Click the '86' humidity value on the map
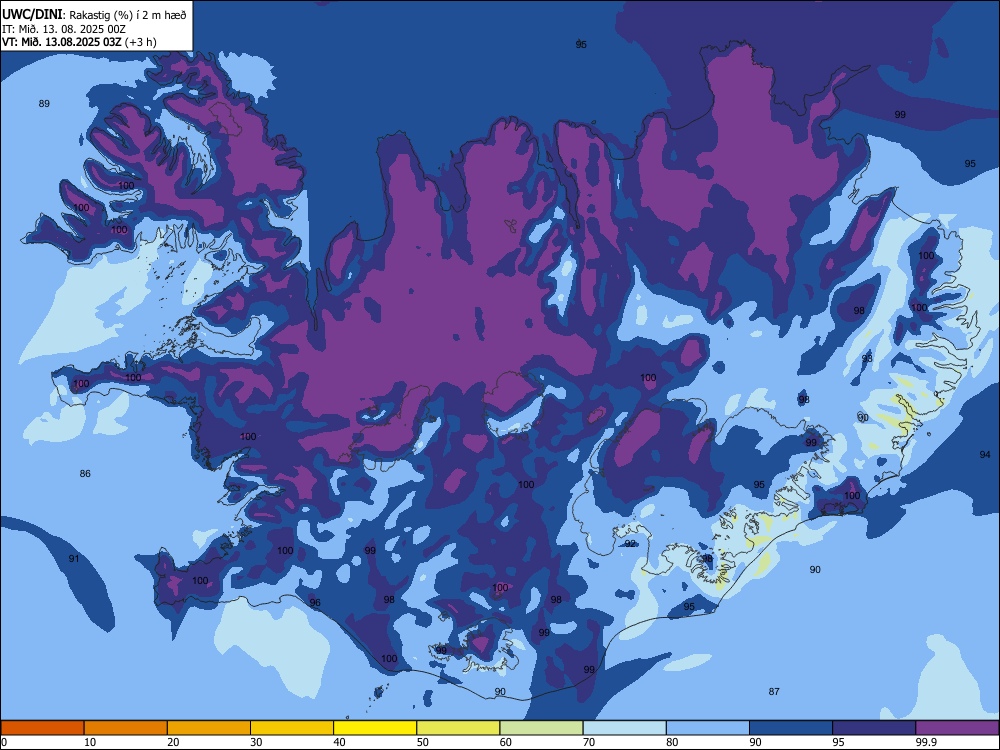 point(85,473)
